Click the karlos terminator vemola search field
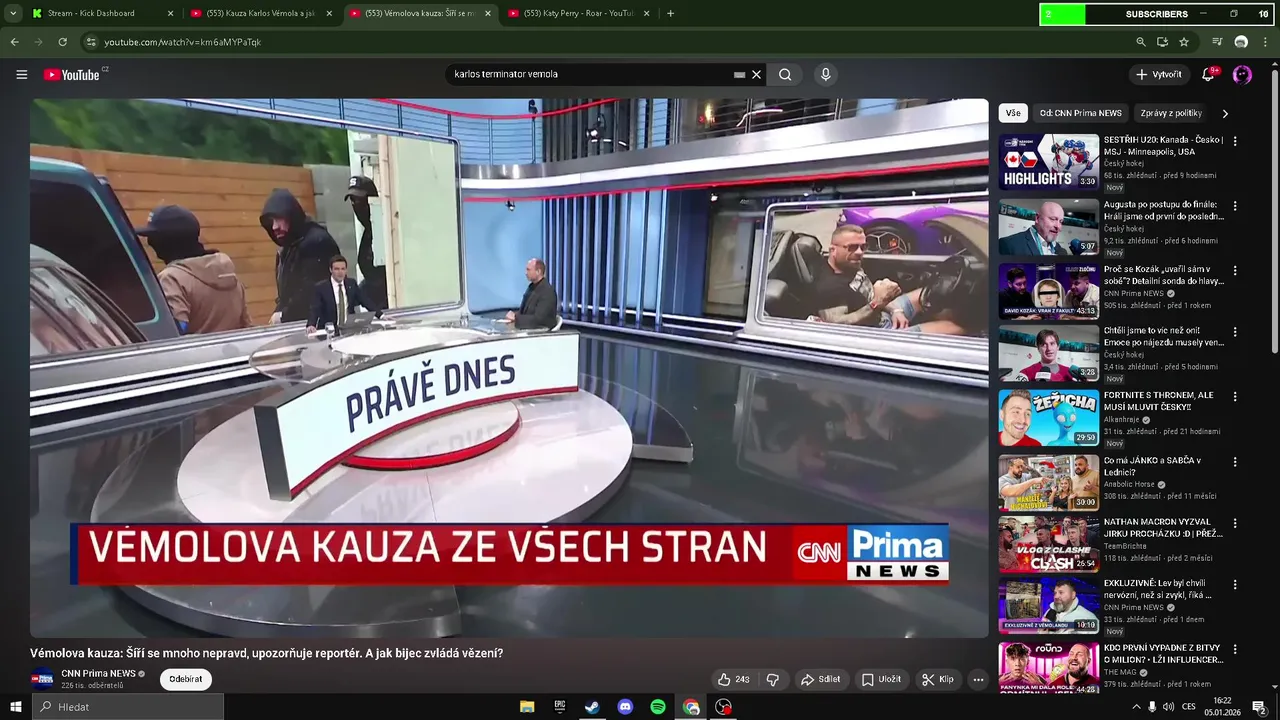 pyautogui.click(x=590, y=74)
